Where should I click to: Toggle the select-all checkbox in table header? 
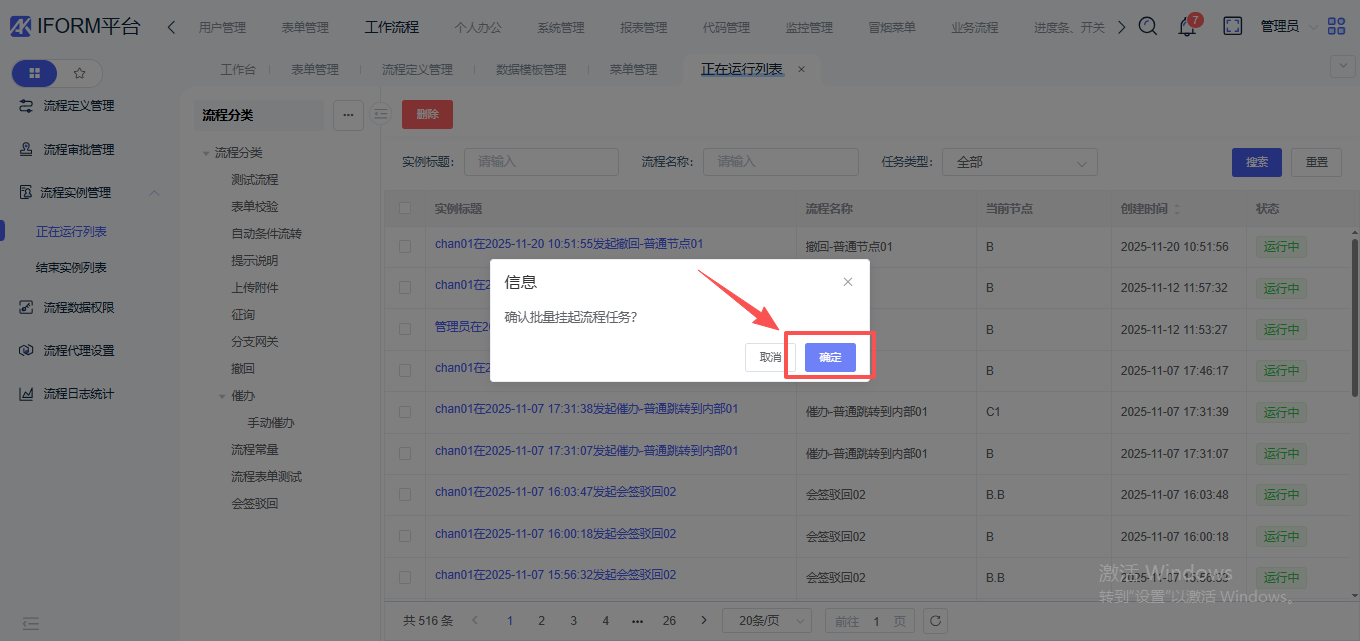[405, 209]
